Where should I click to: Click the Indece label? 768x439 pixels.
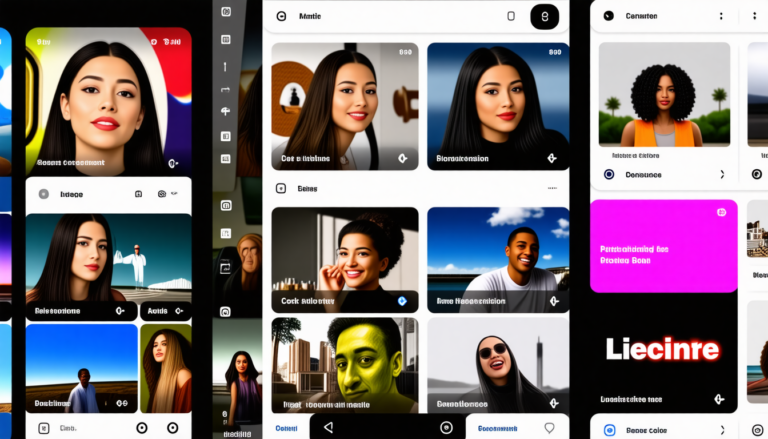[x=72, y=195]
